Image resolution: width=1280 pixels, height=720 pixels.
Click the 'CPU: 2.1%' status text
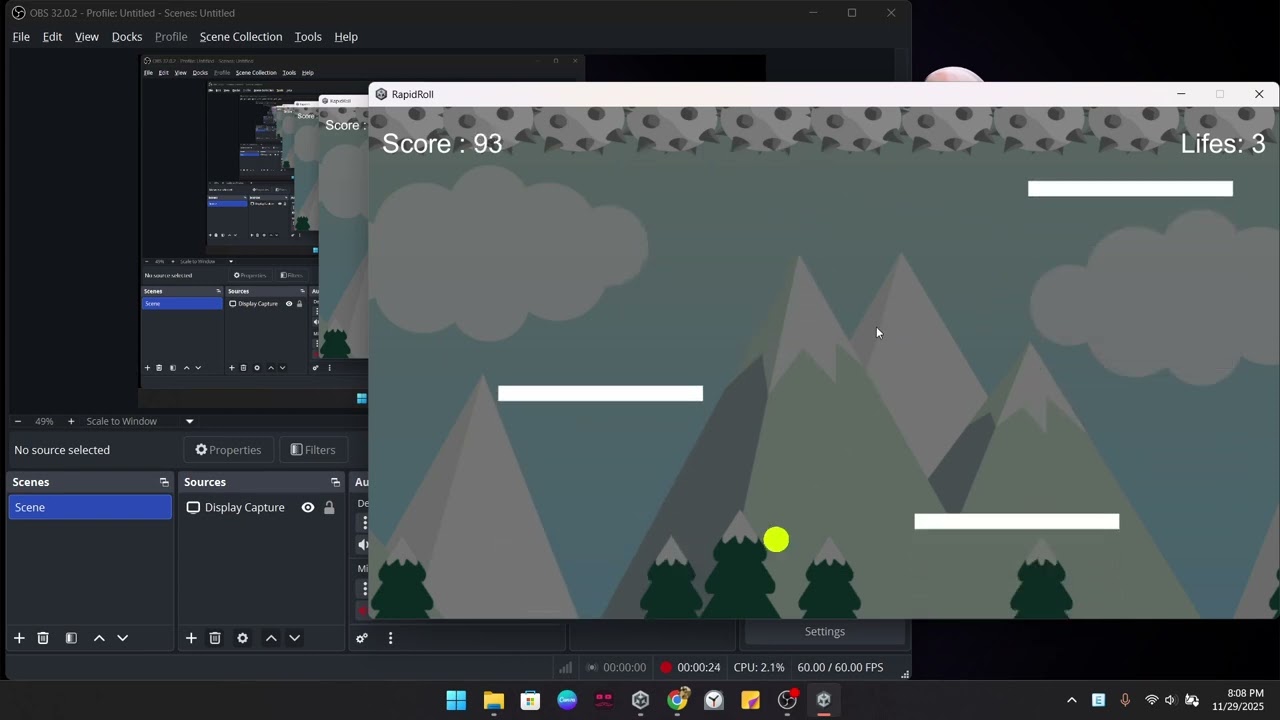(759, 667)
